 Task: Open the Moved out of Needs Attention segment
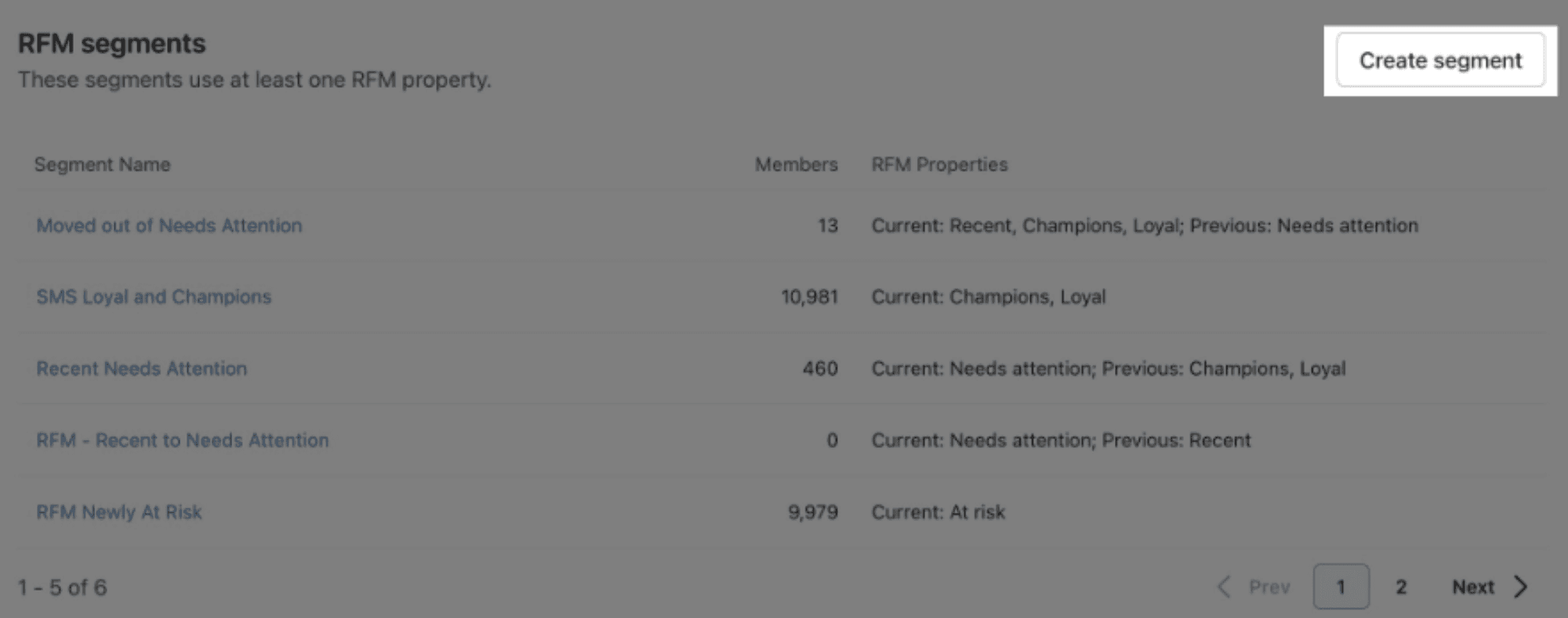point(169,226)
